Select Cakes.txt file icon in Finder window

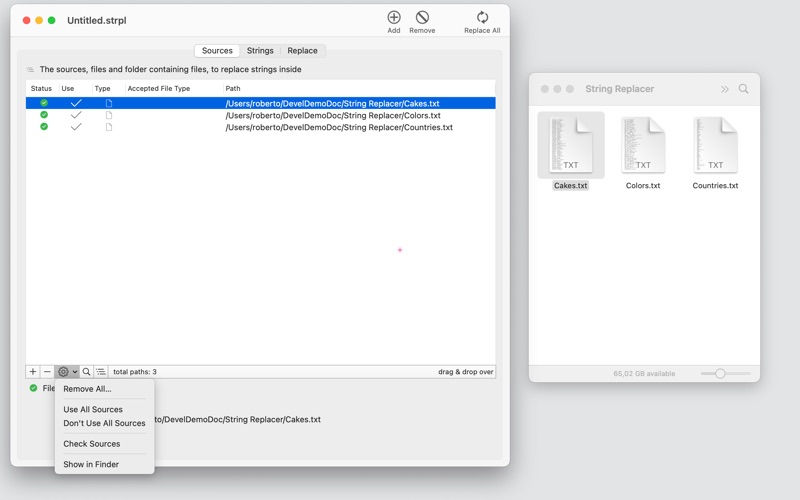[570, 144]
